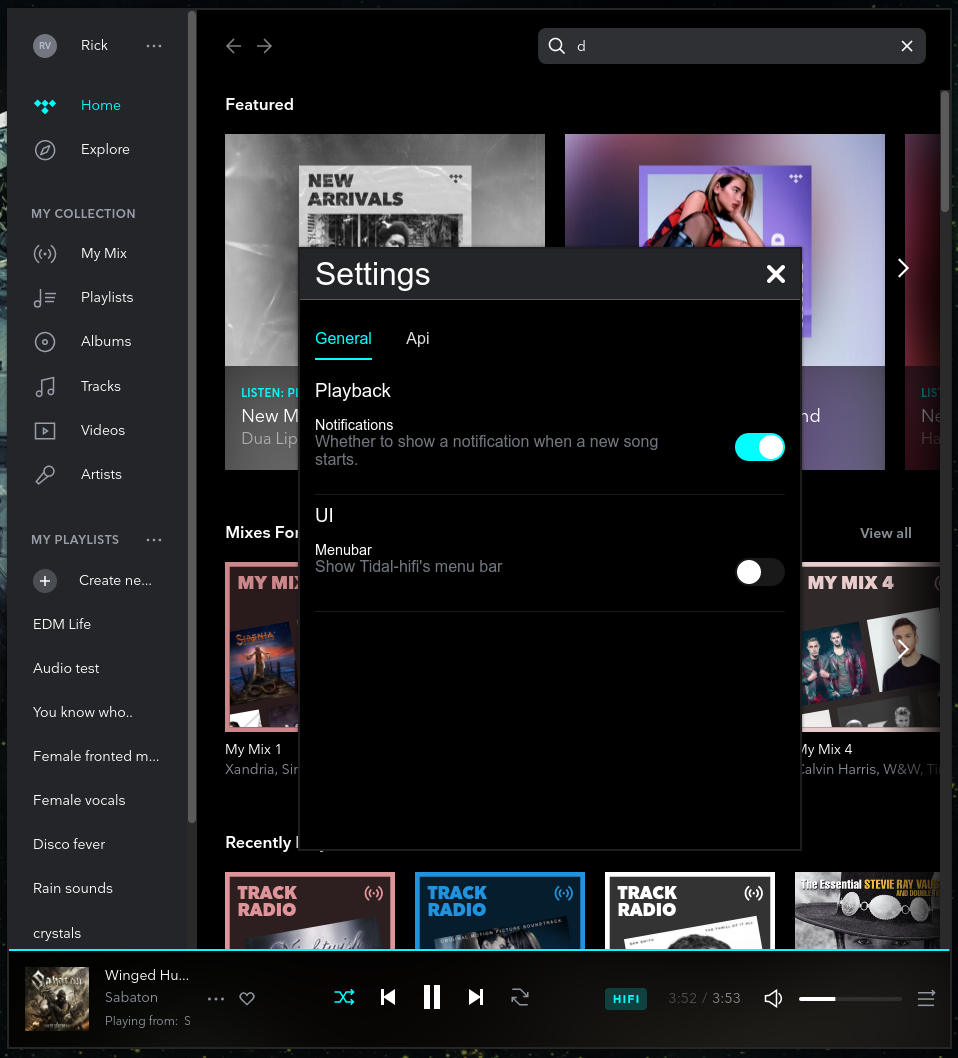Mute the volume speaker icon

click(x=773, y=998)
